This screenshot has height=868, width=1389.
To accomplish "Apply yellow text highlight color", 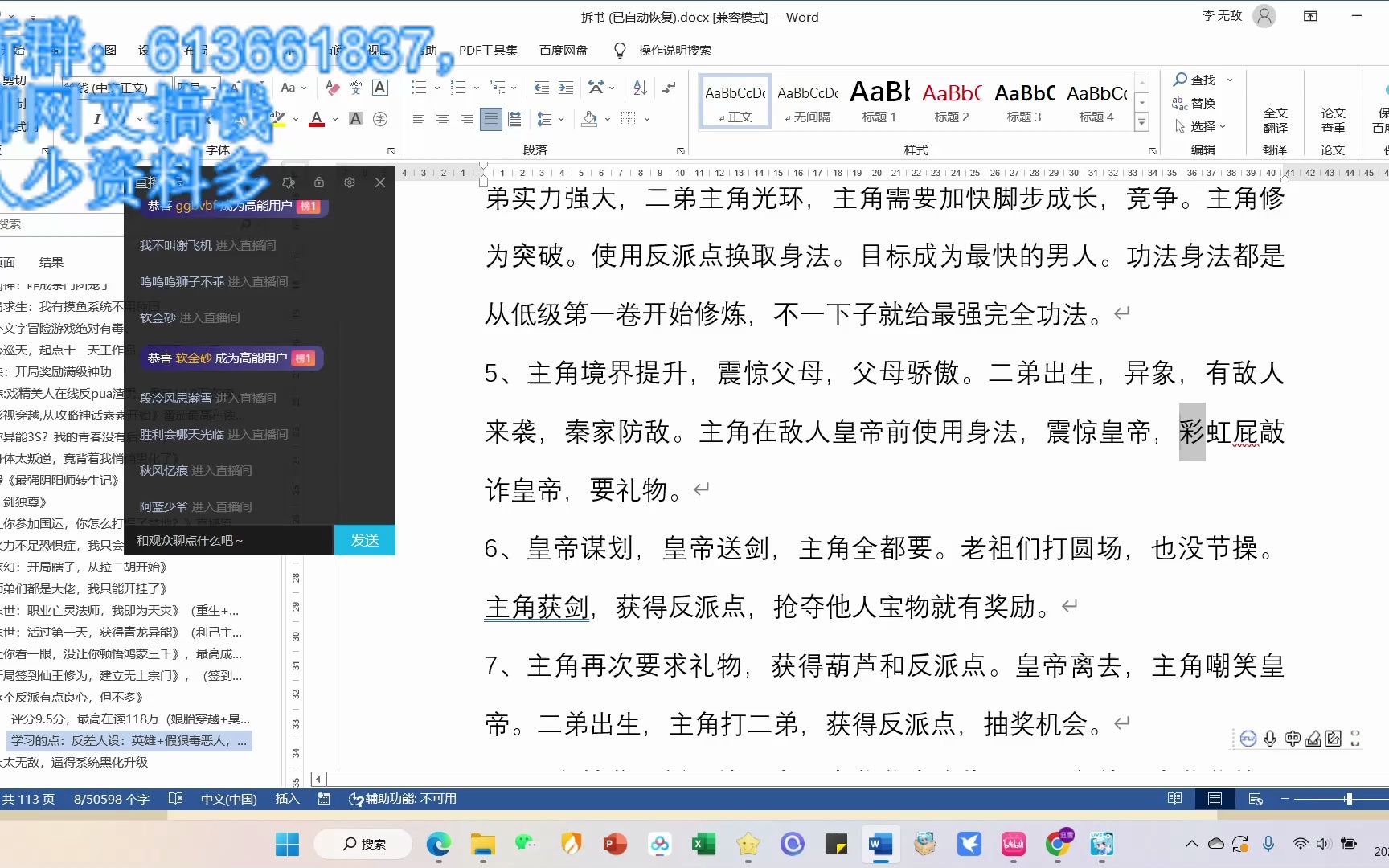I will coord(278,119).
